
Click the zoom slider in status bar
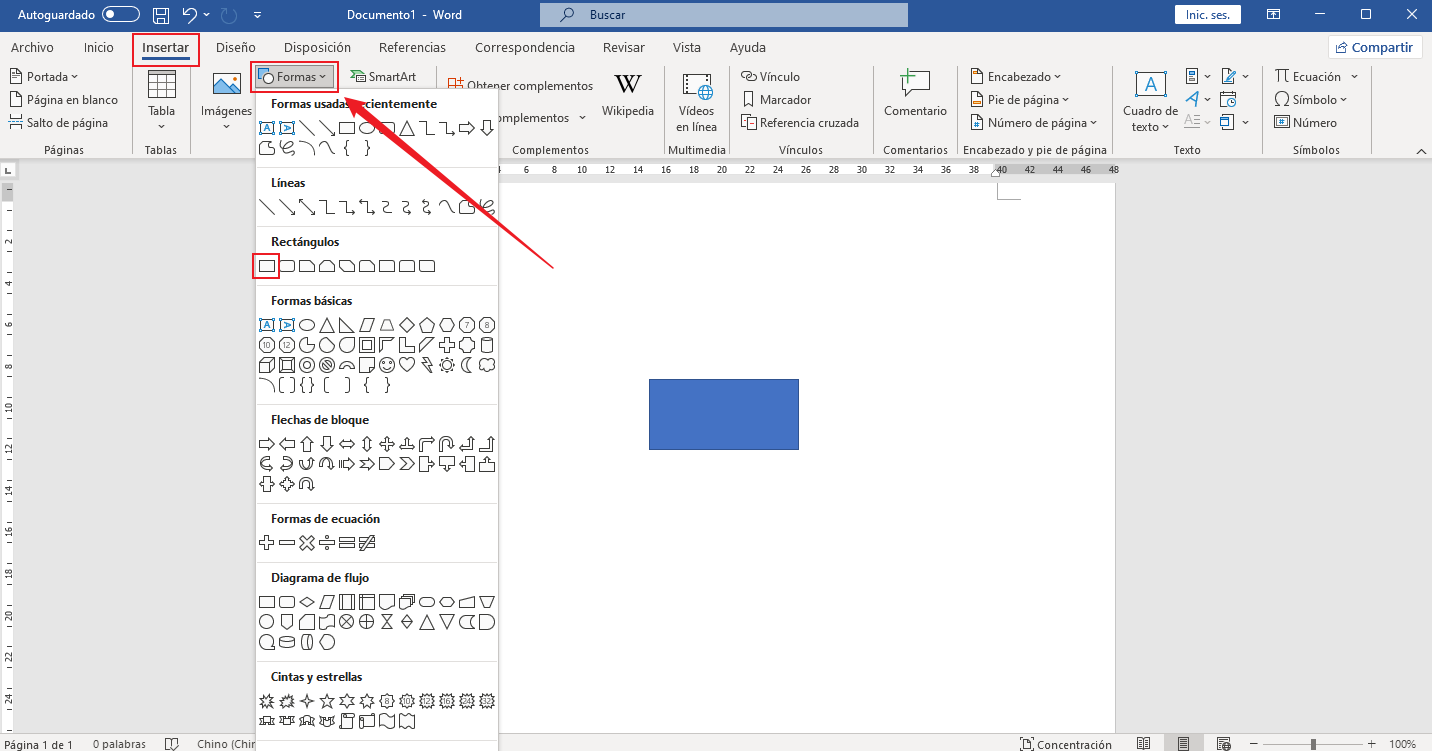(x=1313, y=744)
